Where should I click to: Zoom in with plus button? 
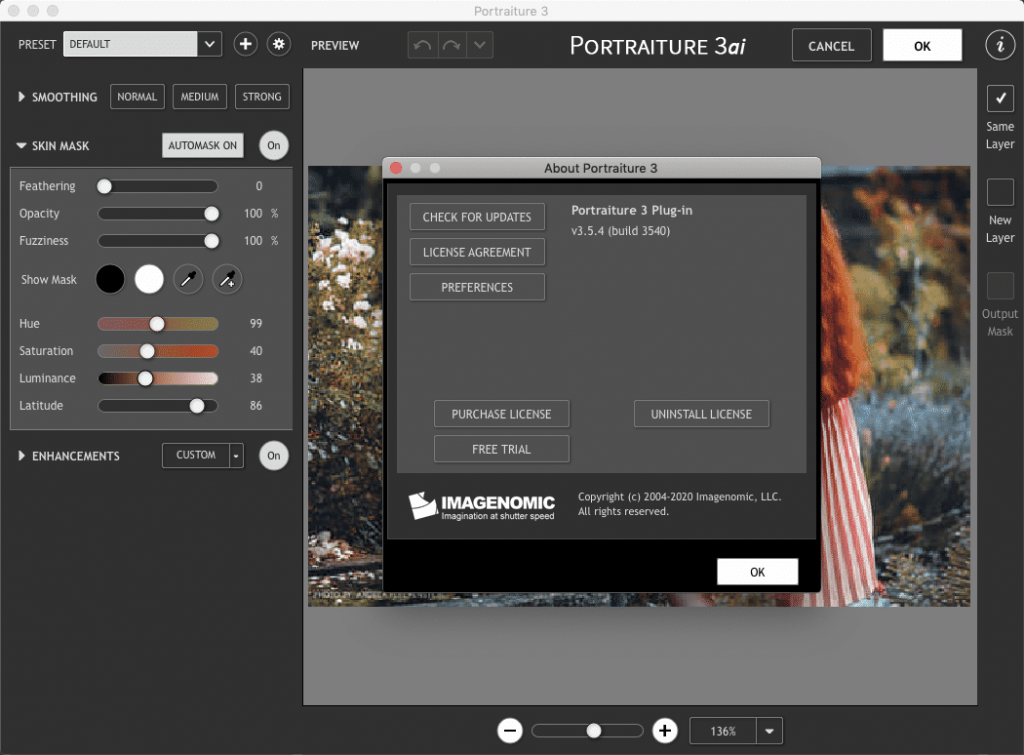click(x=665, y=731)
